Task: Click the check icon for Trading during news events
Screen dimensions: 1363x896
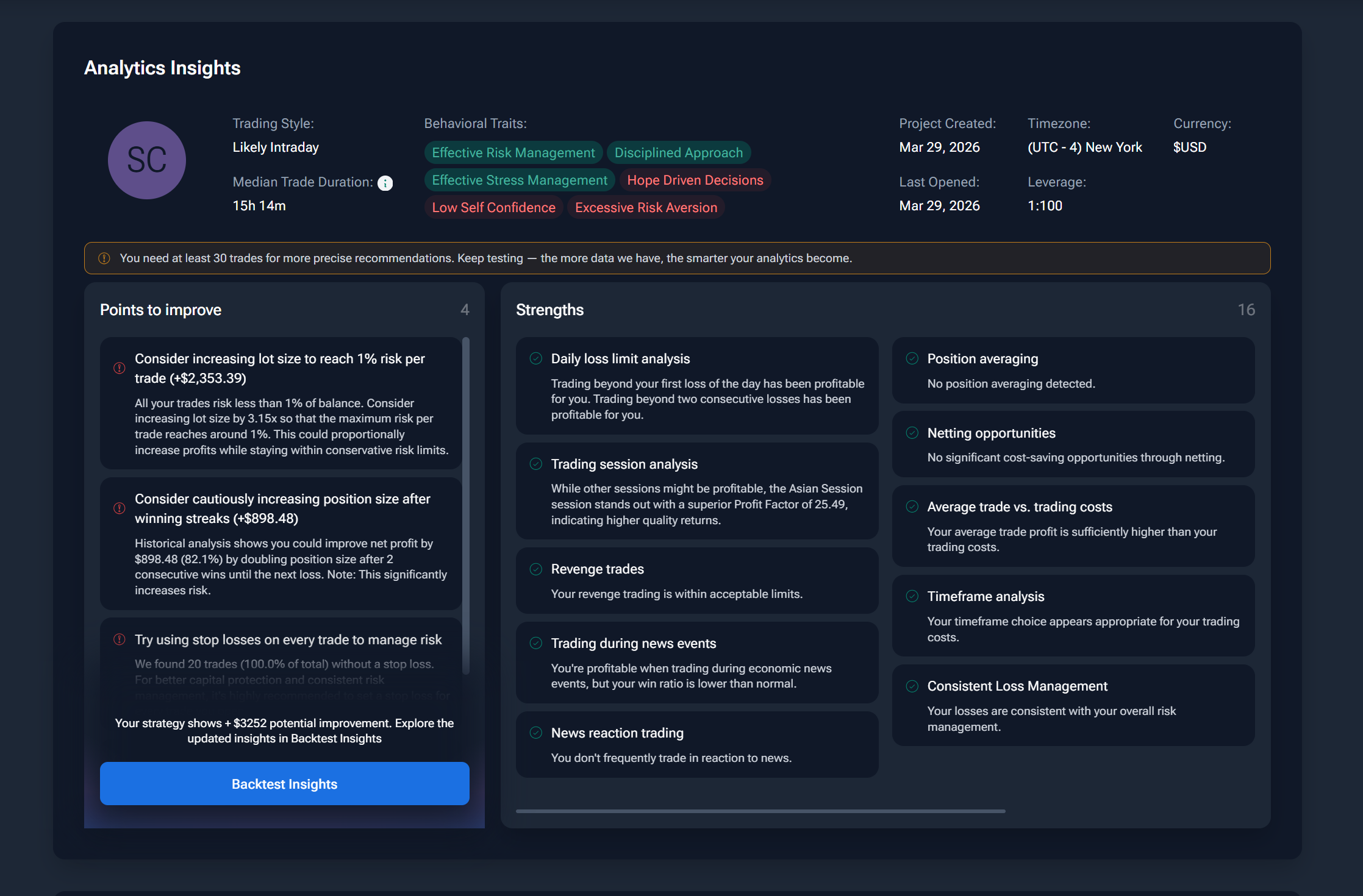Action: pyautogui.click(x=536, y=643)
